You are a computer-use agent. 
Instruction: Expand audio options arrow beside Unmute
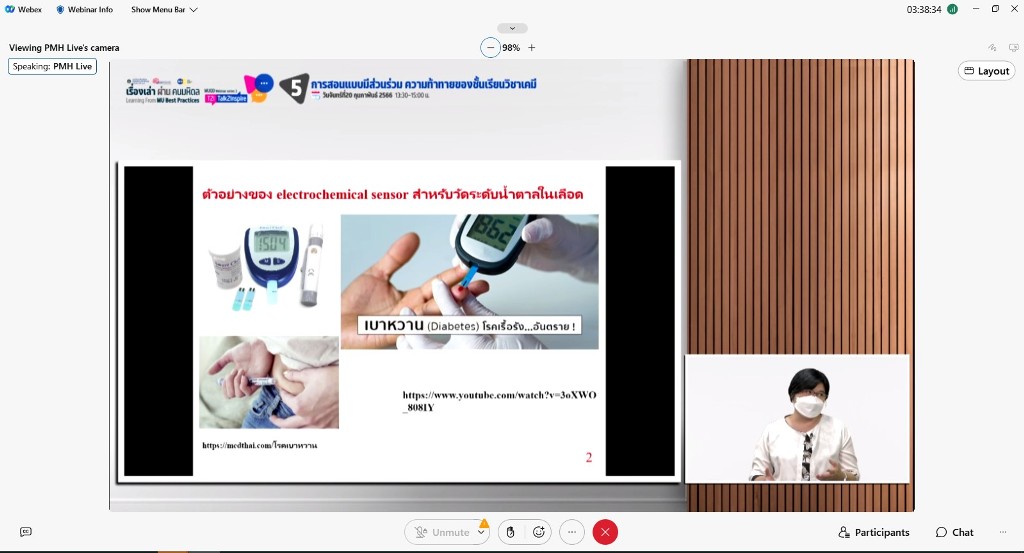tap(482, 533)
